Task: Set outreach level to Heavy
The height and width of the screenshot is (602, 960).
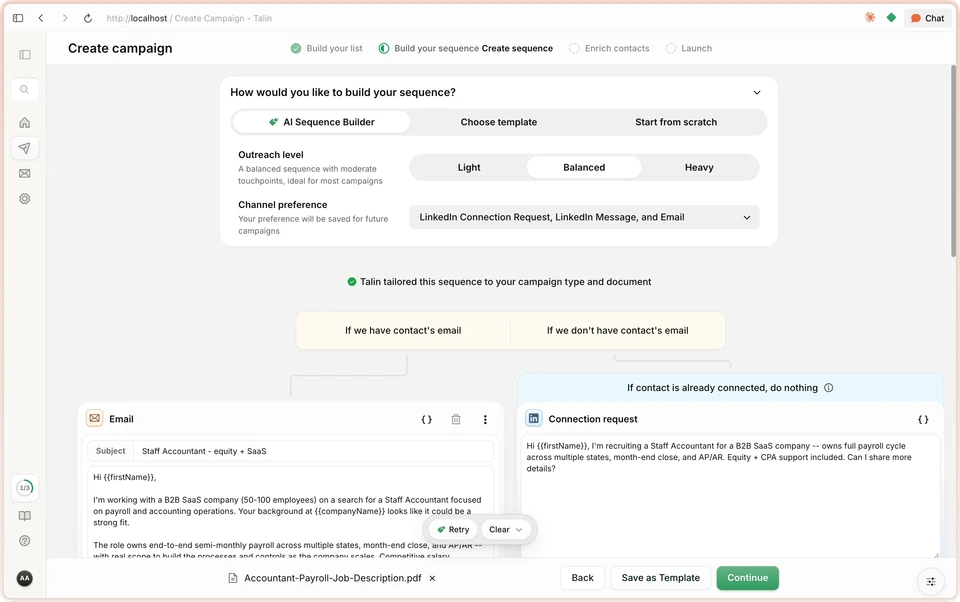Action: 699,167
